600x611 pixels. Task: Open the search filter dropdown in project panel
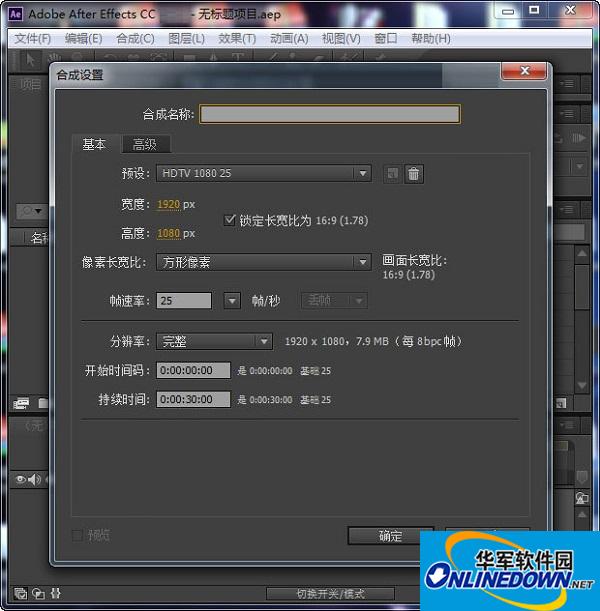(32, 211)
